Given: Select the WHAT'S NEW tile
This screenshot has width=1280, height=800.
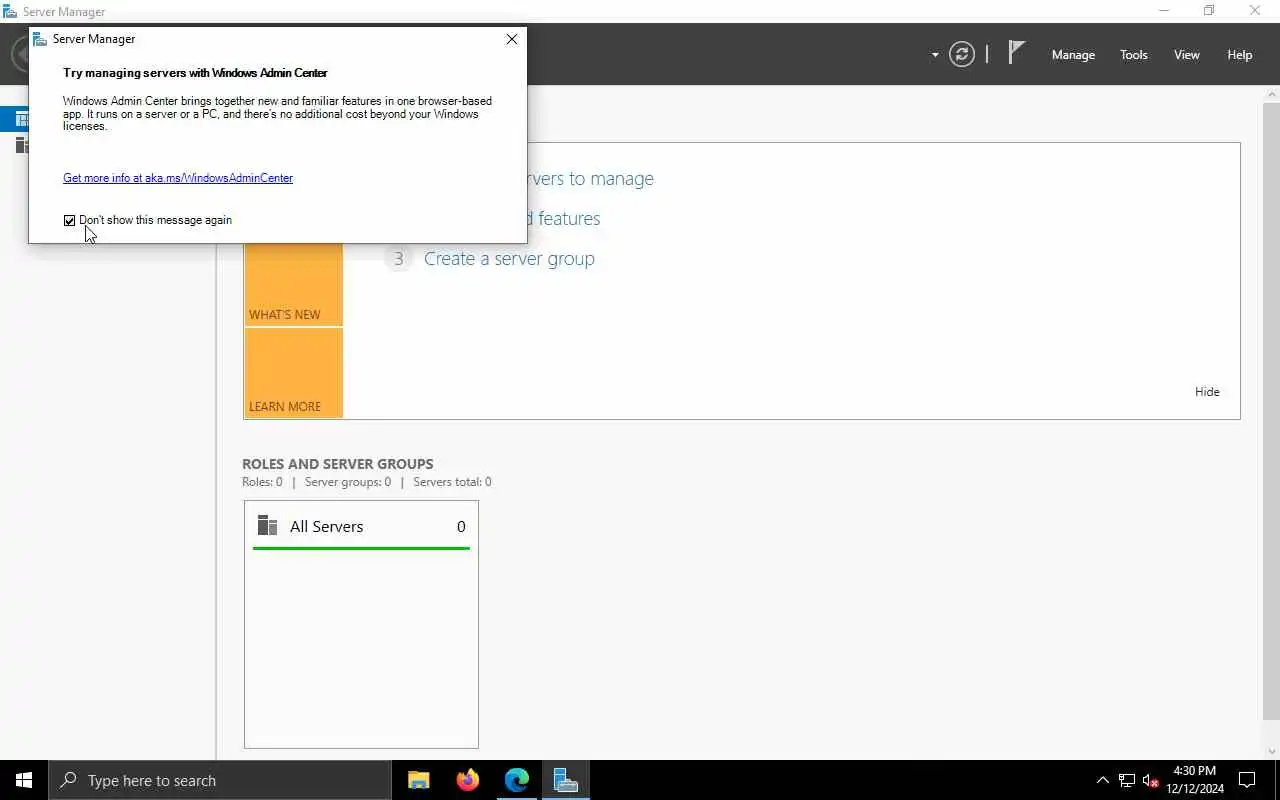Looking at the screenshot, I should (293, 285).
